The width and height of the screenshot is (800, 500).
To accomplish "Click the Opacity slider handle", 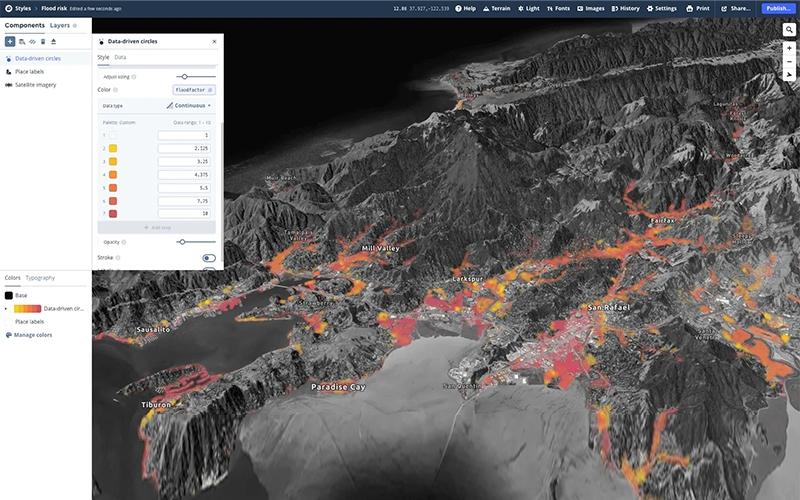I will coord(182,242).
